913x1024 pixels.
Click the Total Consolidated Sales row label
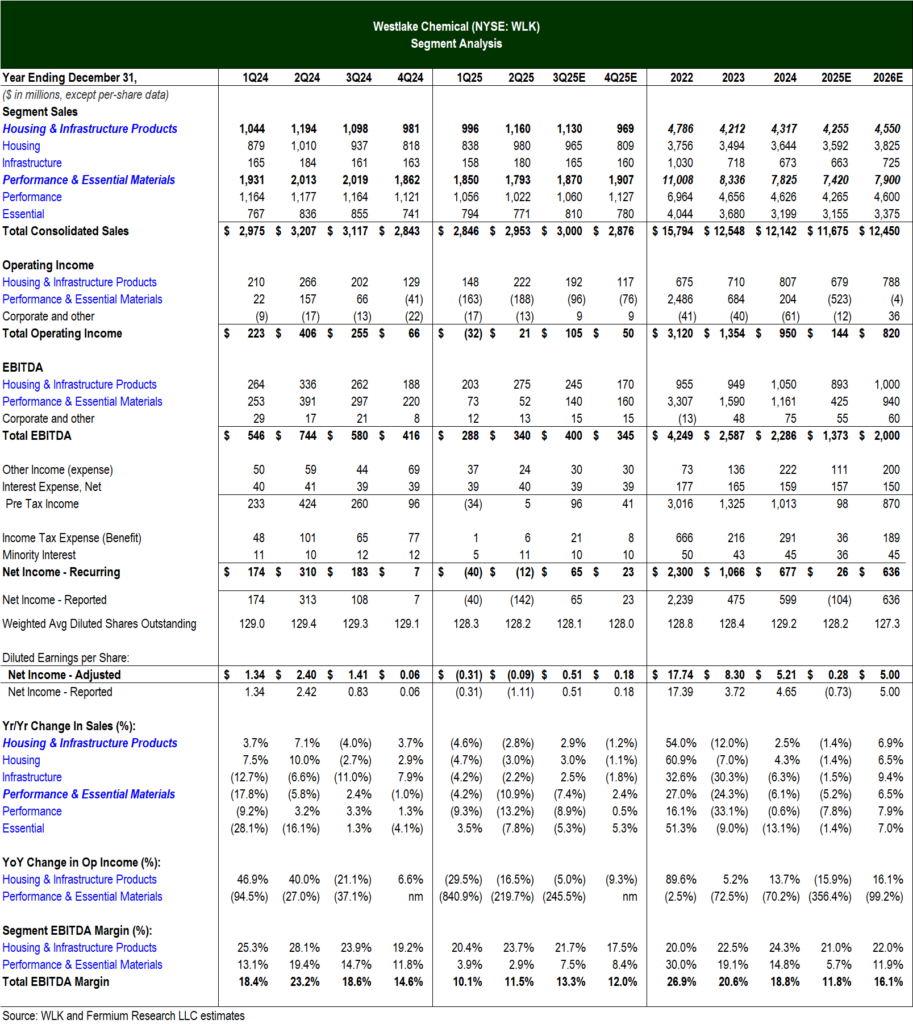[65, 231]
